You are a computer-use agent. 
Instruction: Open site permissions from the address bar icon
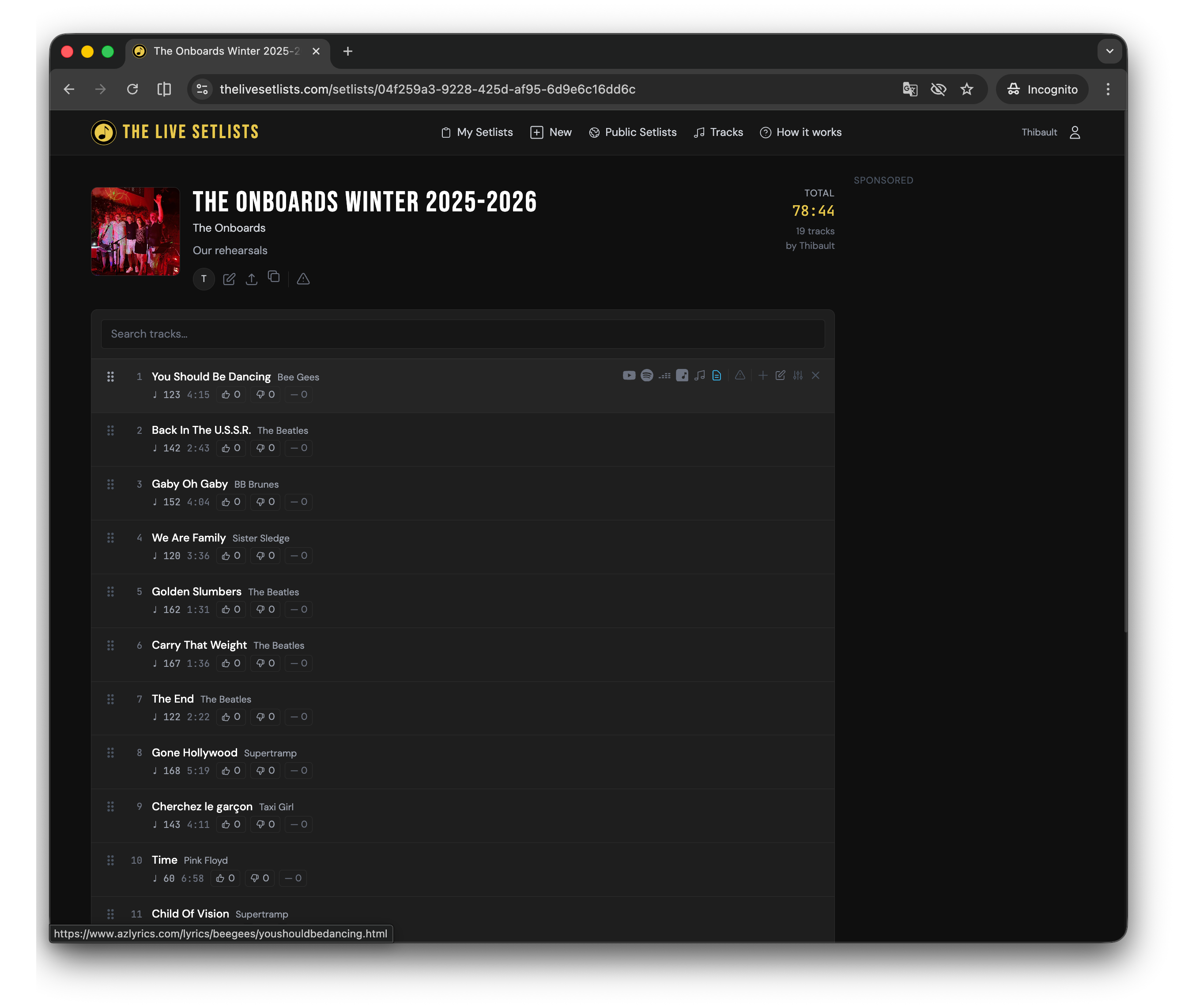point(202,89)
